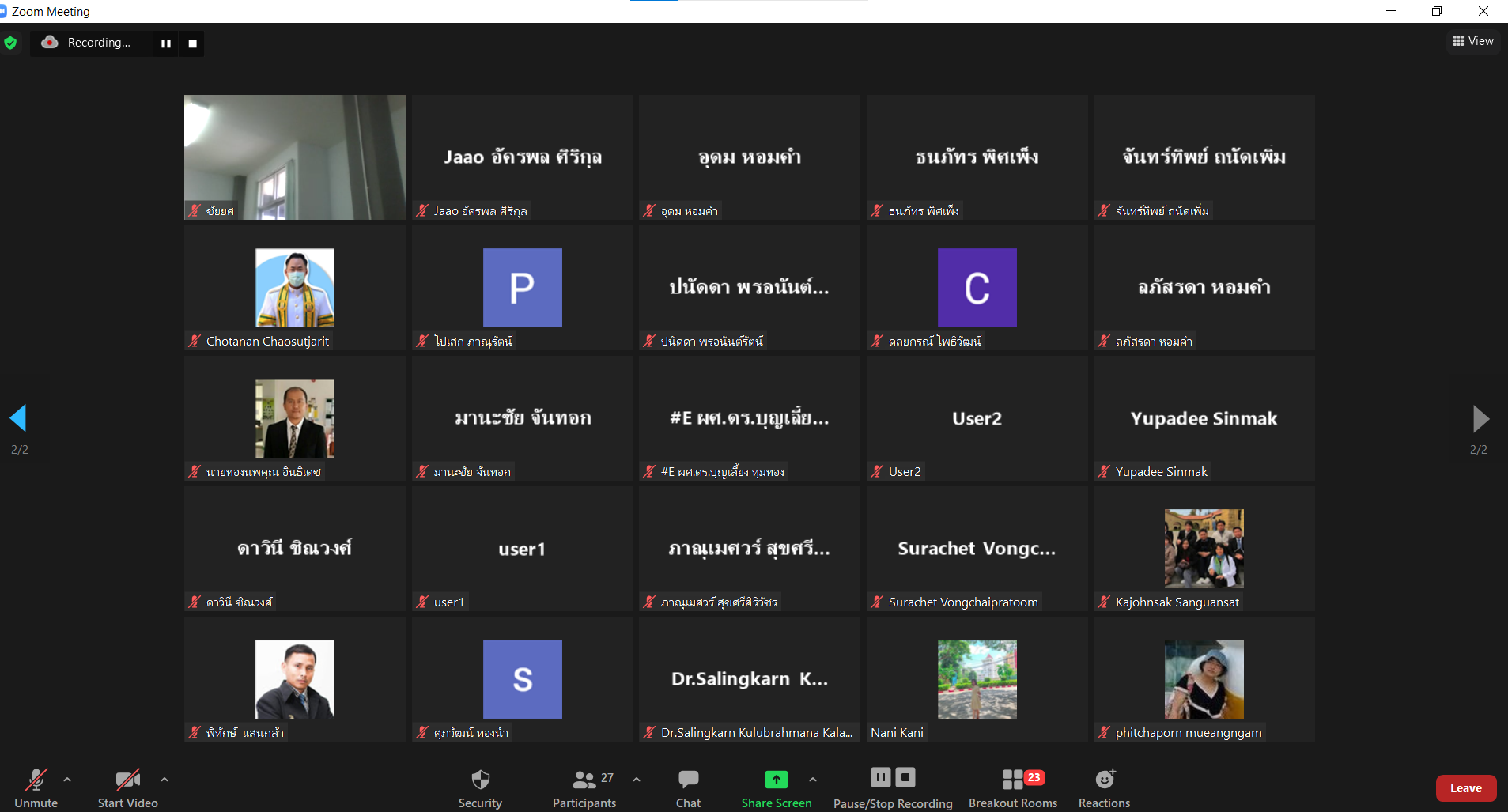Pause the recording in top bar
This screenshot has width=1508, height=812.
coord(166,43)
